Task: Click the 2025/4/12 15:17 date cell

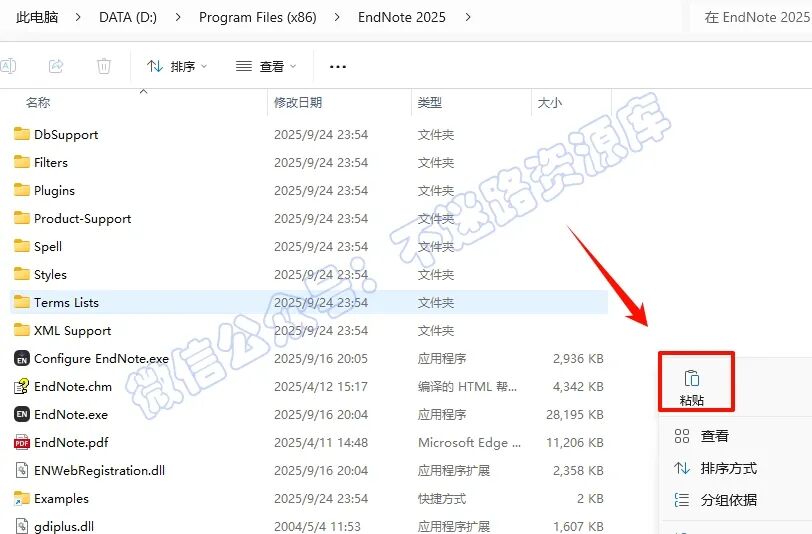Action: 321,386
